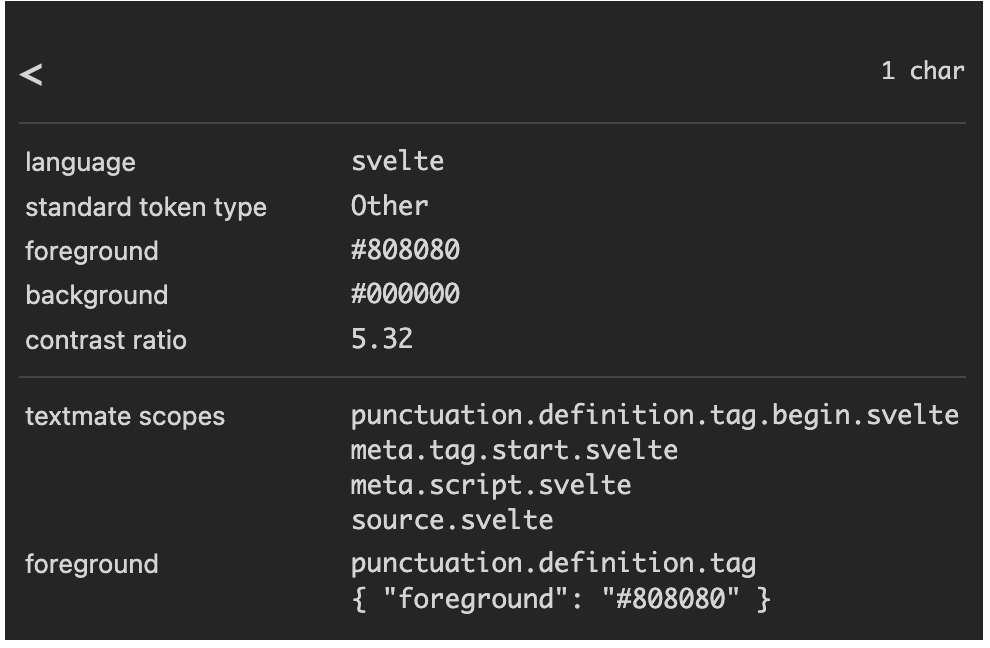This screenshot has width=990, height=648.
Task: Click the 'language' row label
Action: click(80, 162)
